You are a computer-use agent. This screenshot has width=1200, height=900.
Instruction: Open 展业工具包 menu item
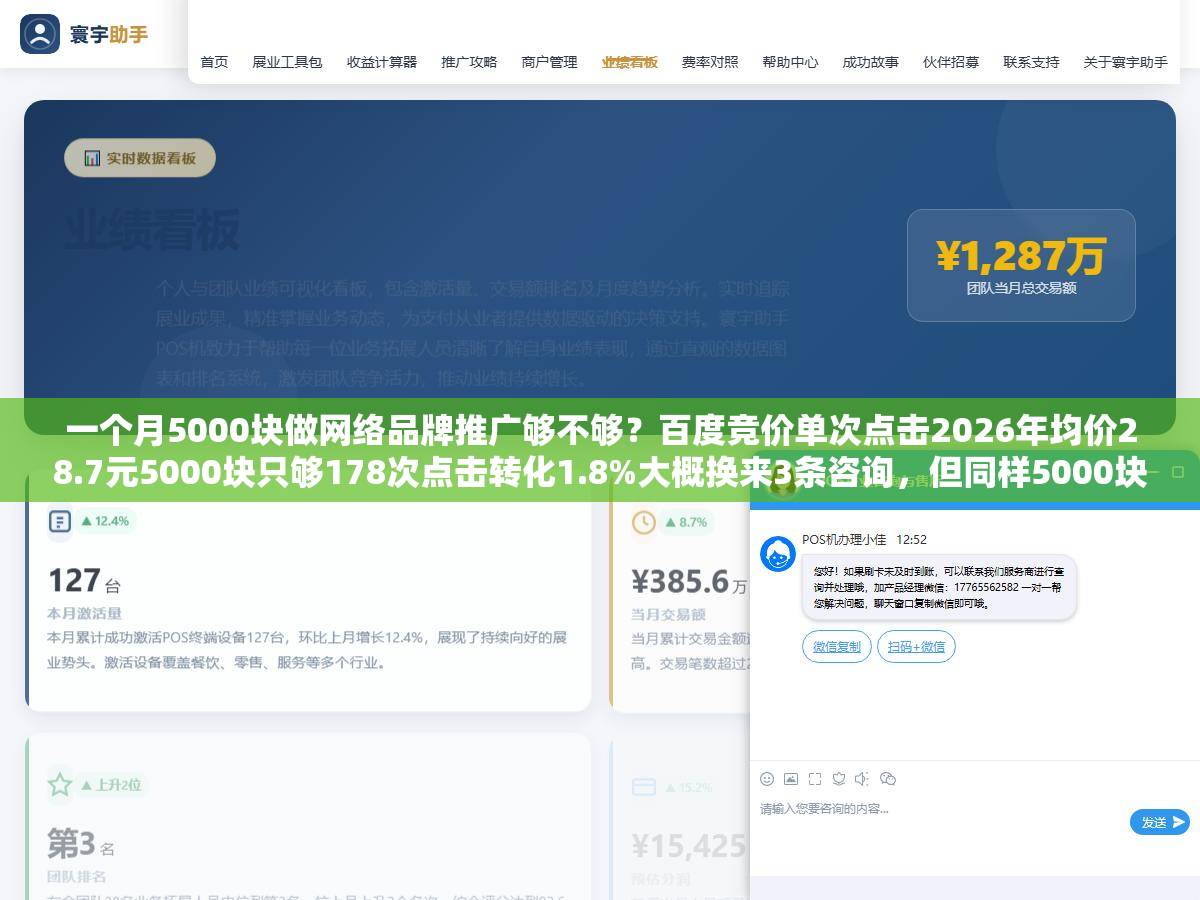pos(287,62)
